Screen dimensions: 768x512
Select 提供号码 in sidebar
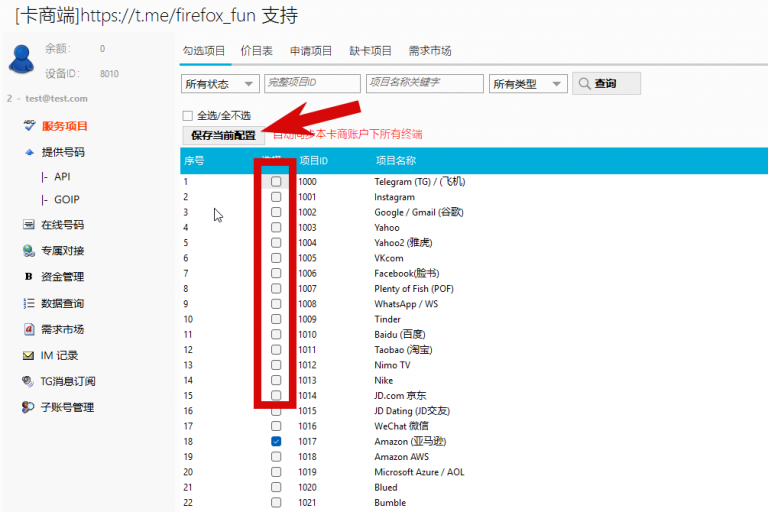click(63, 152)
